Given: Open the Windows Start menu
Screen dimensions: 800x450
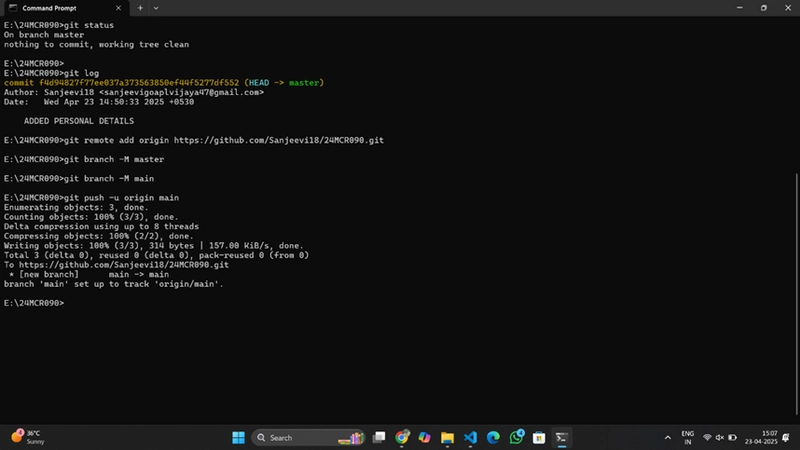Looking at the screenshot, I should (238, 438).
